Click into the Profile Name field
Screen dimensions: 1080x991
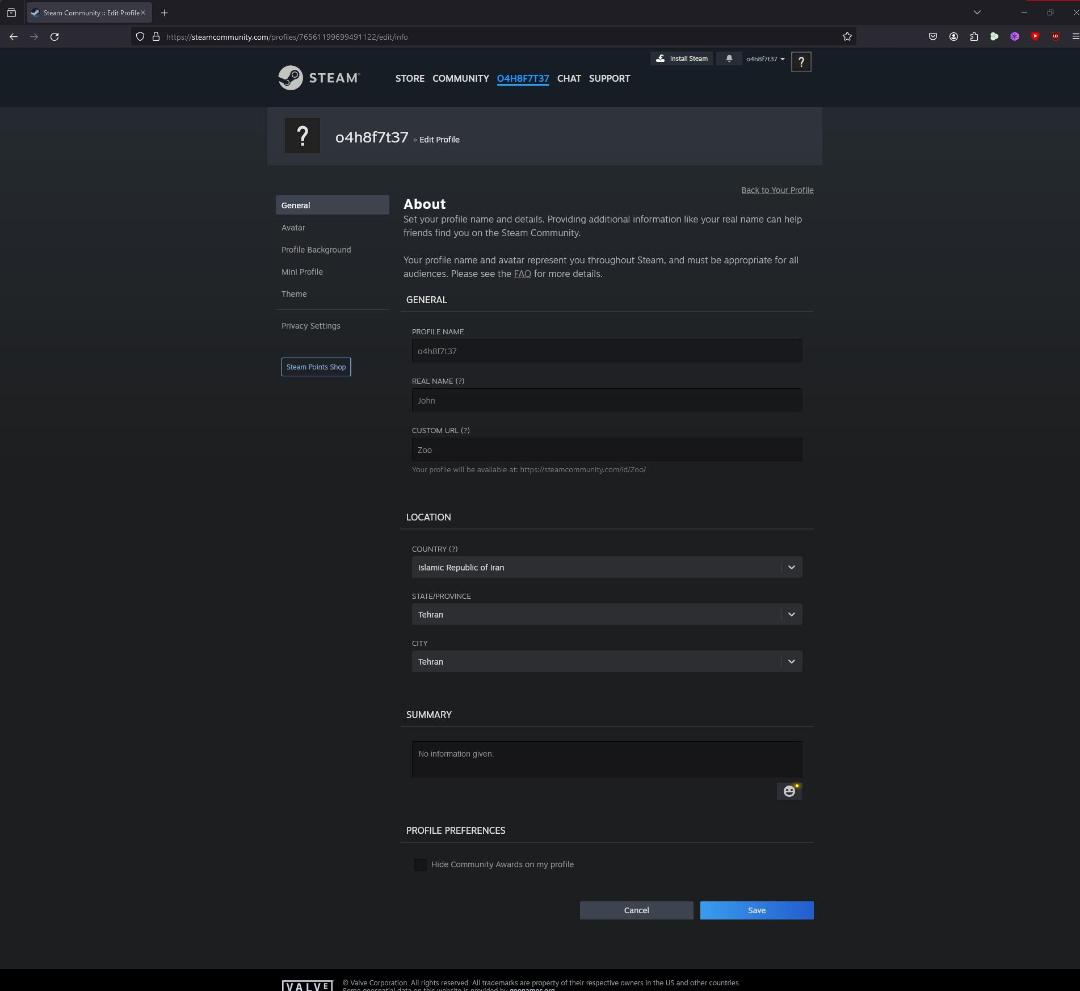click(607, 351)
